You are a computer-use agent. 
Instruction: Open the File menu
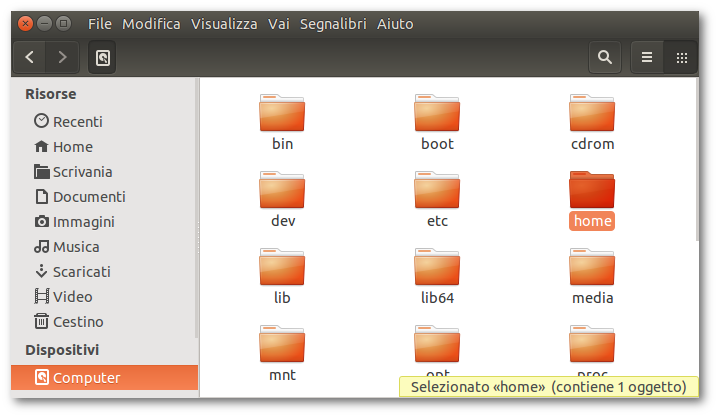[100, 23]
